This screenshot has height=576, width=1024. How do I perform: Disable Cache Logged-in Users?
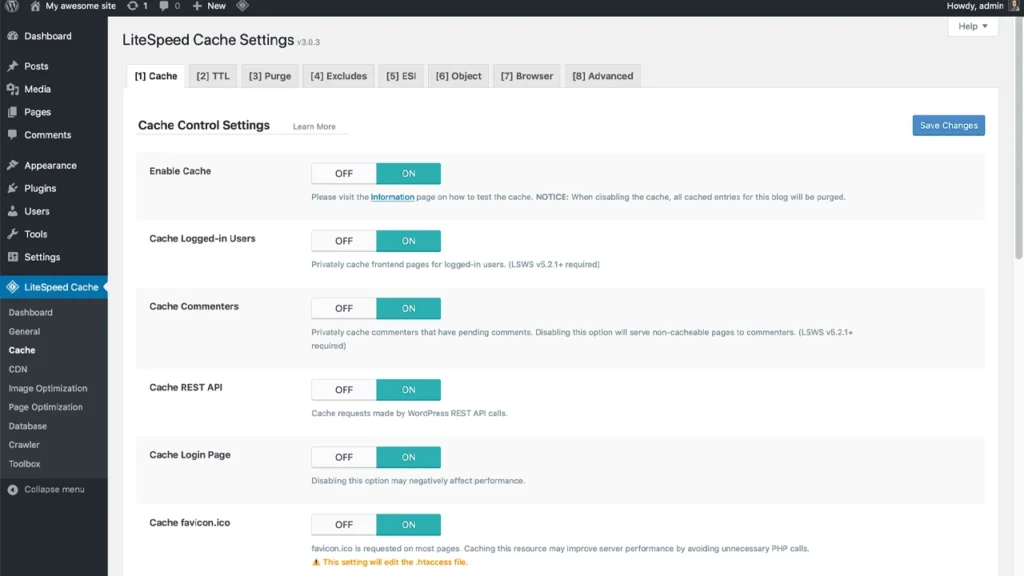tap(343, 240)
